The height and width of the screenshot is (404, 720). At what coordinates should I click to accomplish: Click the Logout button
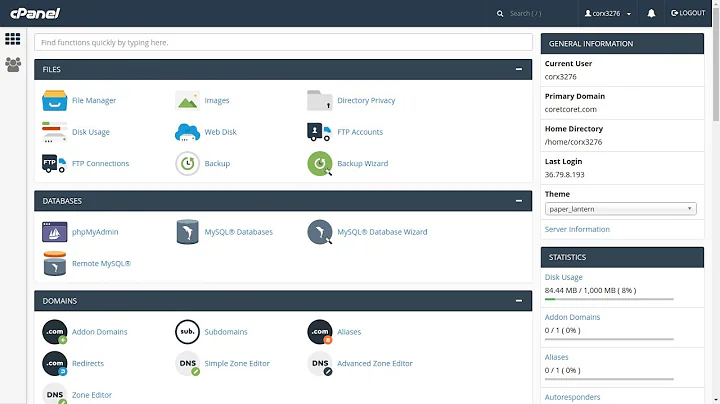(688, 13)
